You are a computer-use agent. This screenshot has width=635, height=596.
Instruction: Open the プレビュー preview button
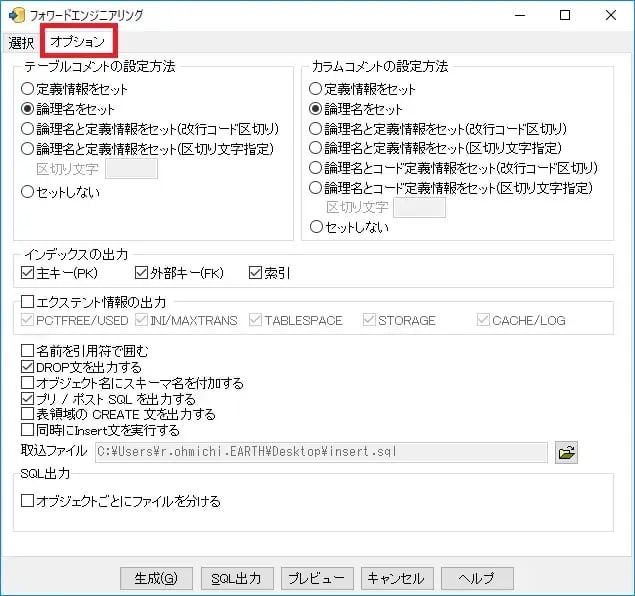[x=317, y=578]
